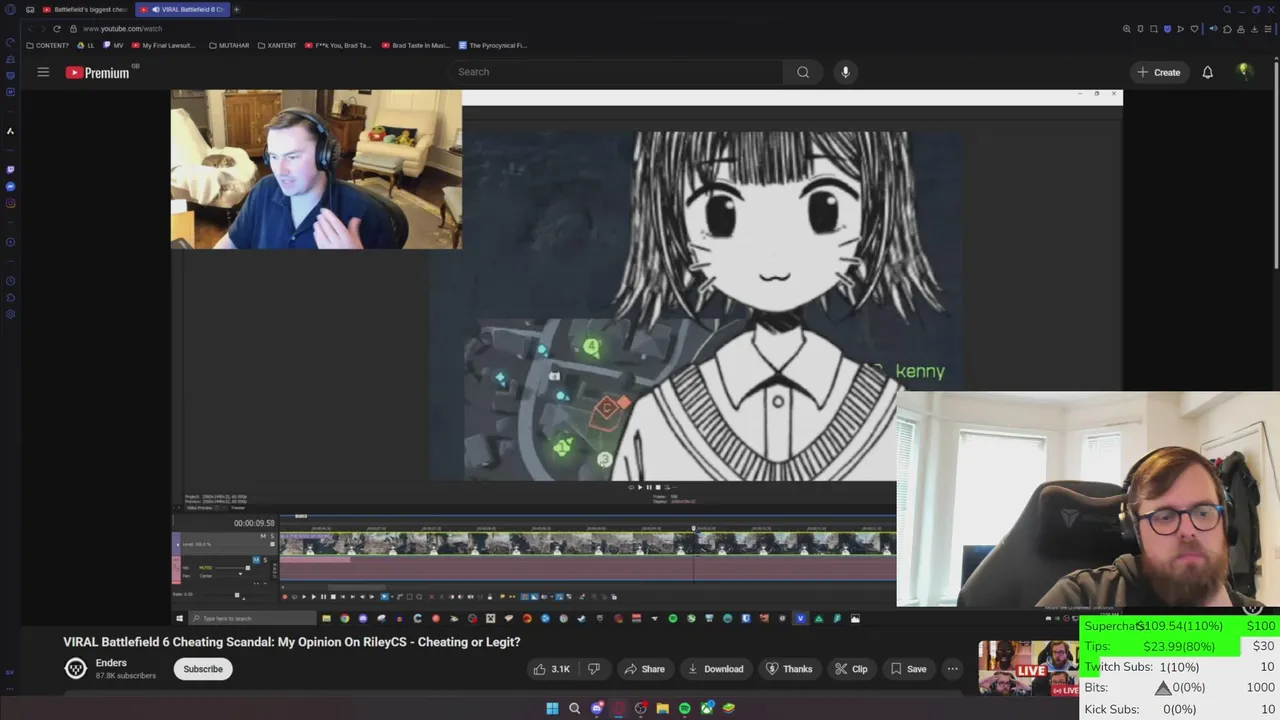Open more actions ellipsis menu
The image size is (1280, 720).
953,669
